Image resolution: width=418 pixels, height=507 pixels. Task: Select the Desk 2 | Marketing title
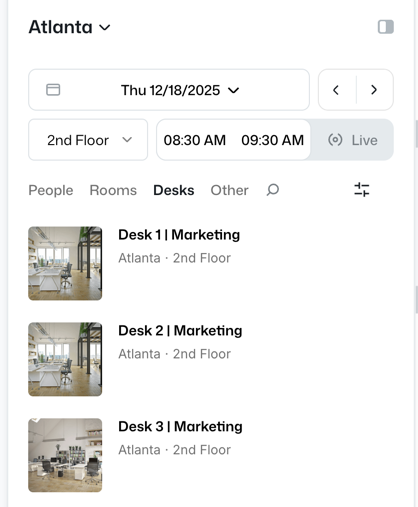[x=180, y=331]
